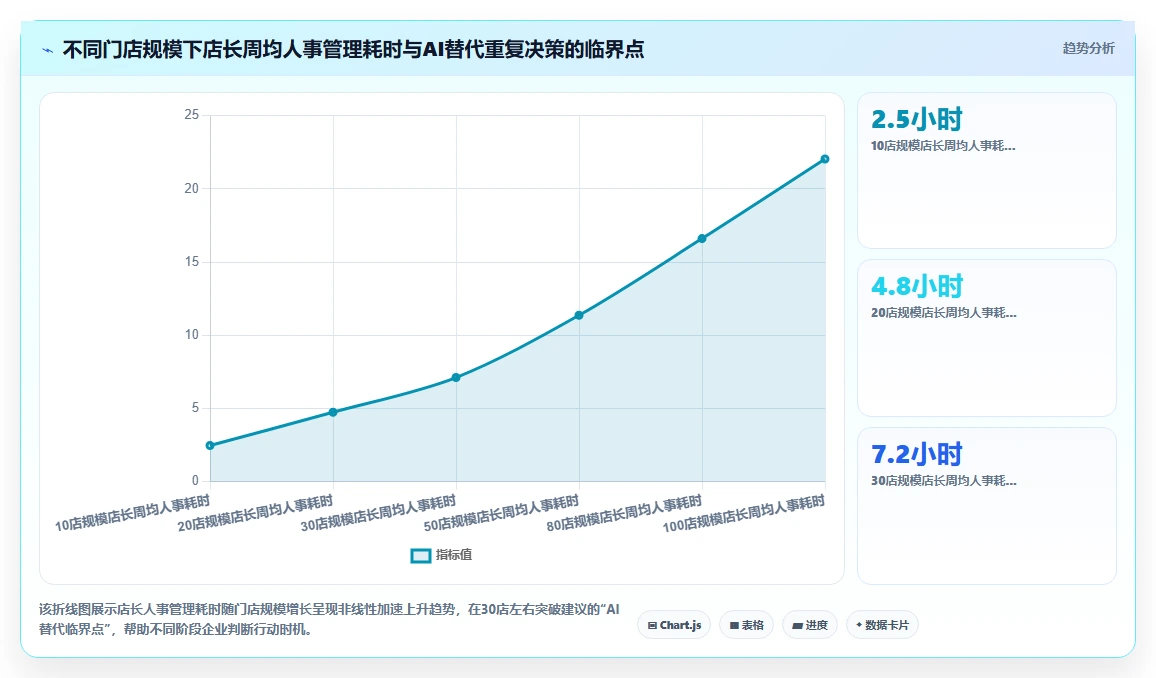The height and width of the screenshot is (678, 1156).
Task: Click the x-axis label 100店规模店长周均人事耗时
Action: tap(744, 513)
